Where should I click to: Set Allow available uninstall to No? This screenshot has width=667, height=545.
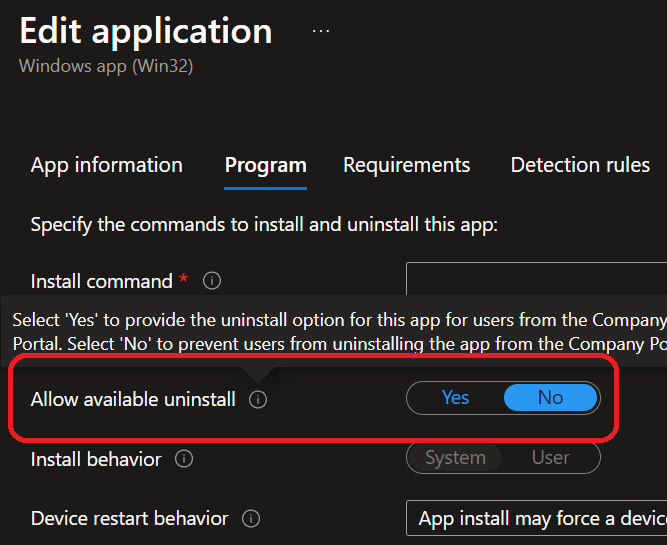(550, 398)
